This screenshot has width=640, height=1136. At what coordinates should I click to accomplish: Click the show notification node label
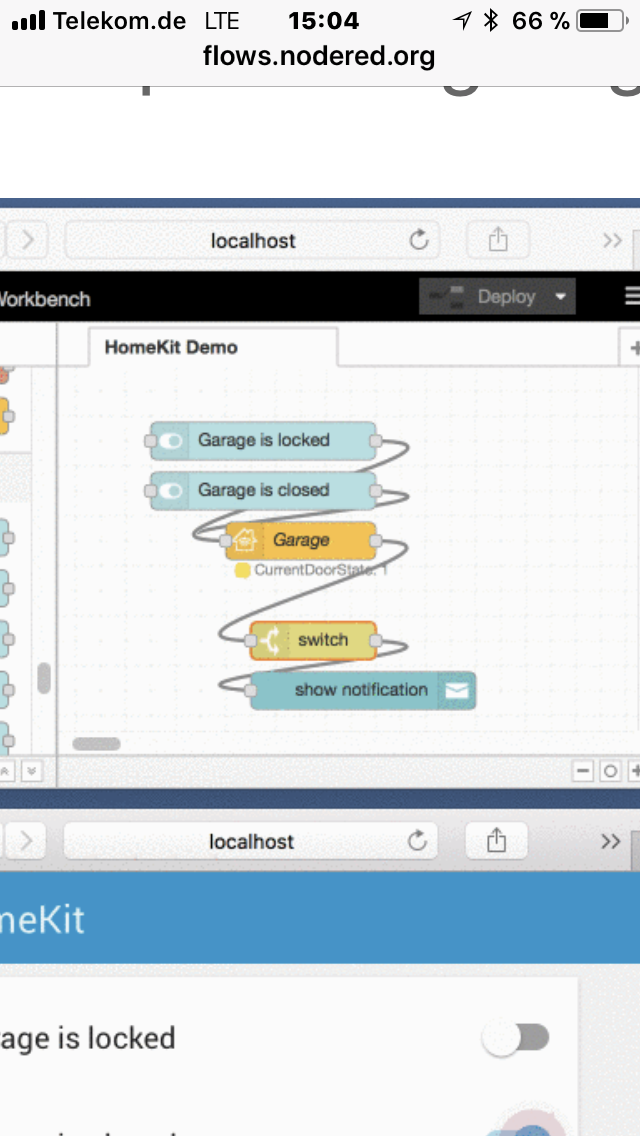point(360,690)
